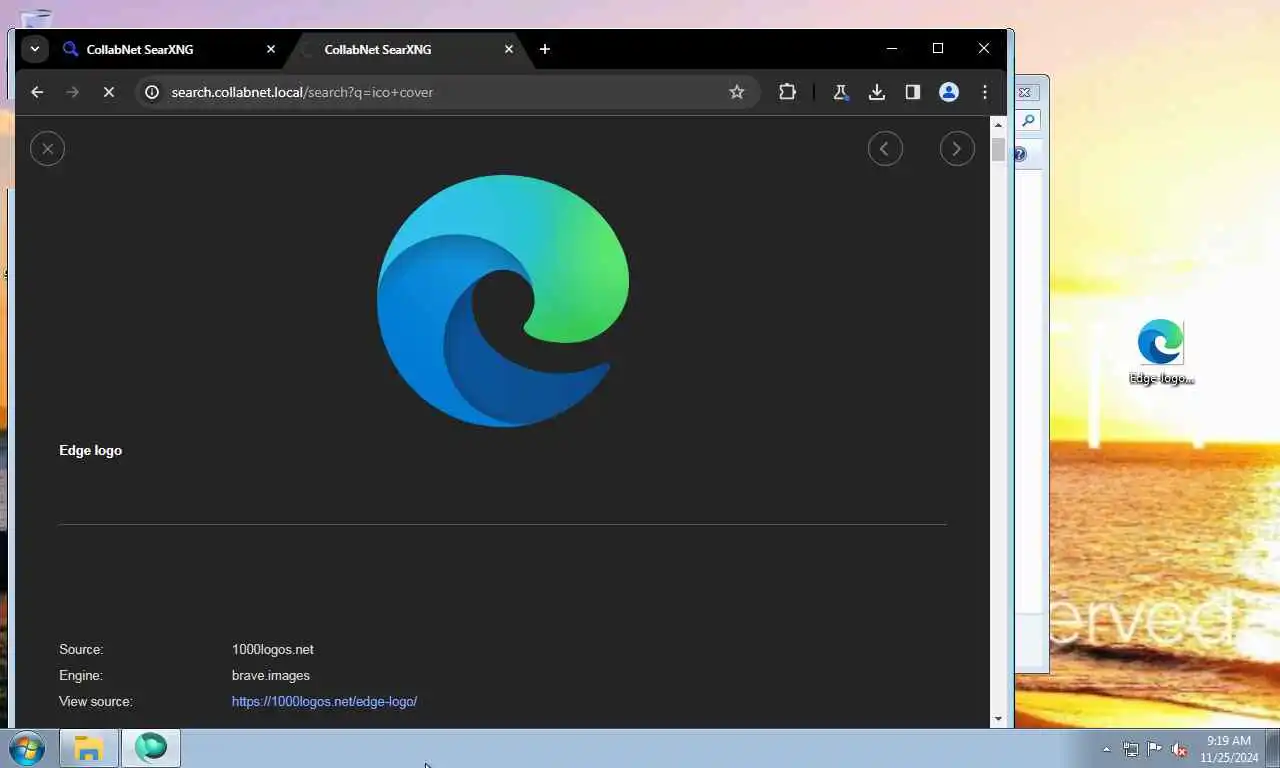Toggle the browser side panel

[913, 92]
